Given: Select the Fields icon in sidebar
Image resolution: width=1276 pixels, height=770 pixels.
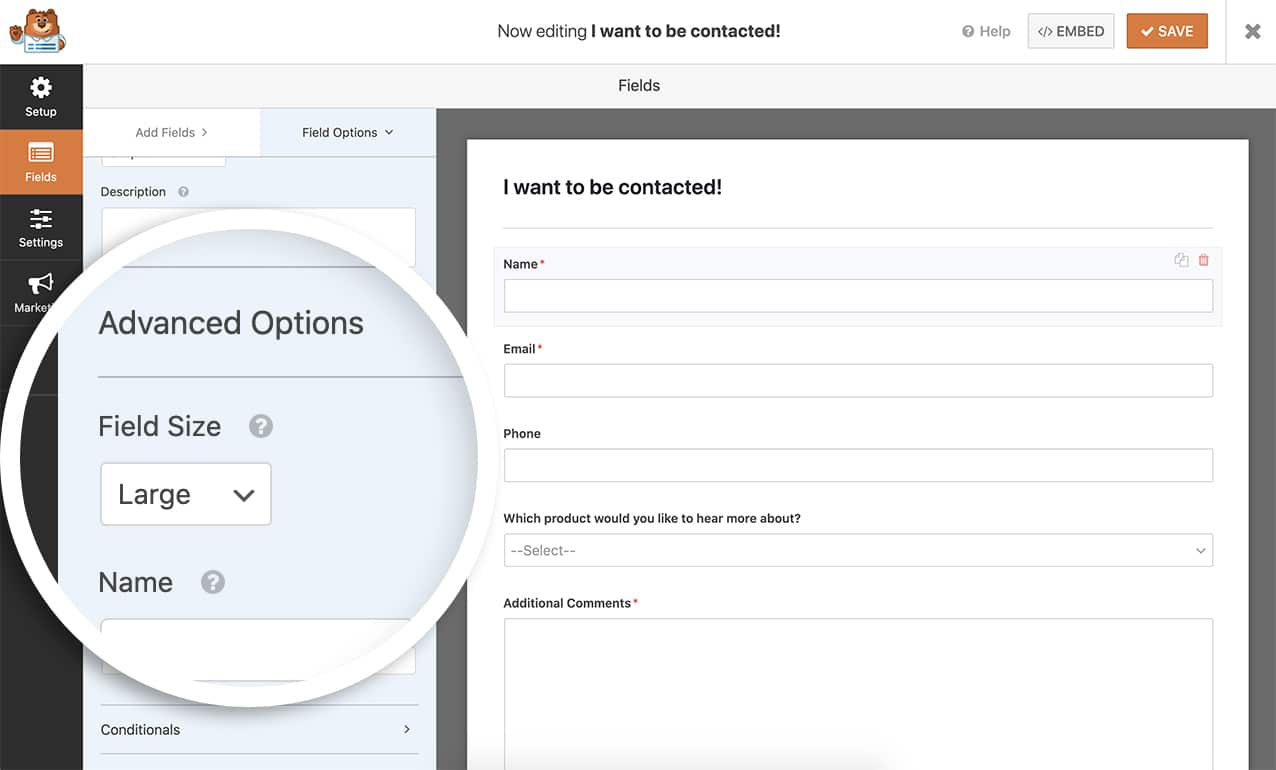Looking at the screenshot, I should (x=40, y=162).
